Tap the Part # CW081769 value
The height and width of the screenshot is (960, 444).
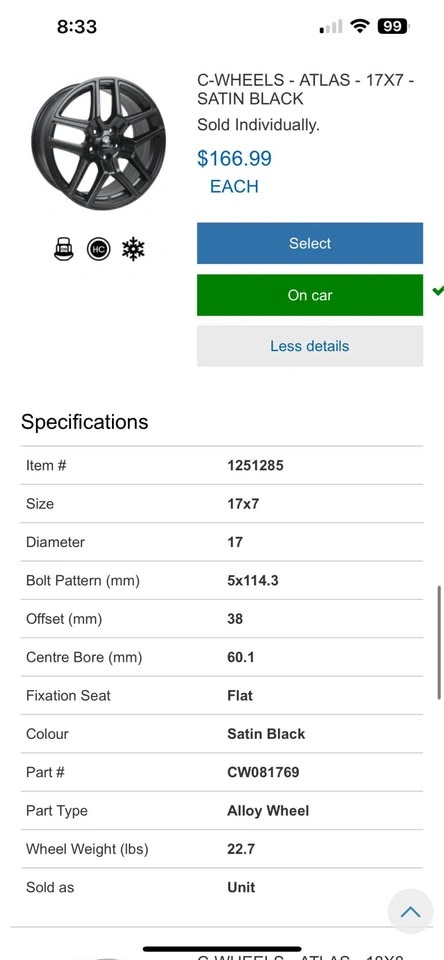click(x=263, y=772)
